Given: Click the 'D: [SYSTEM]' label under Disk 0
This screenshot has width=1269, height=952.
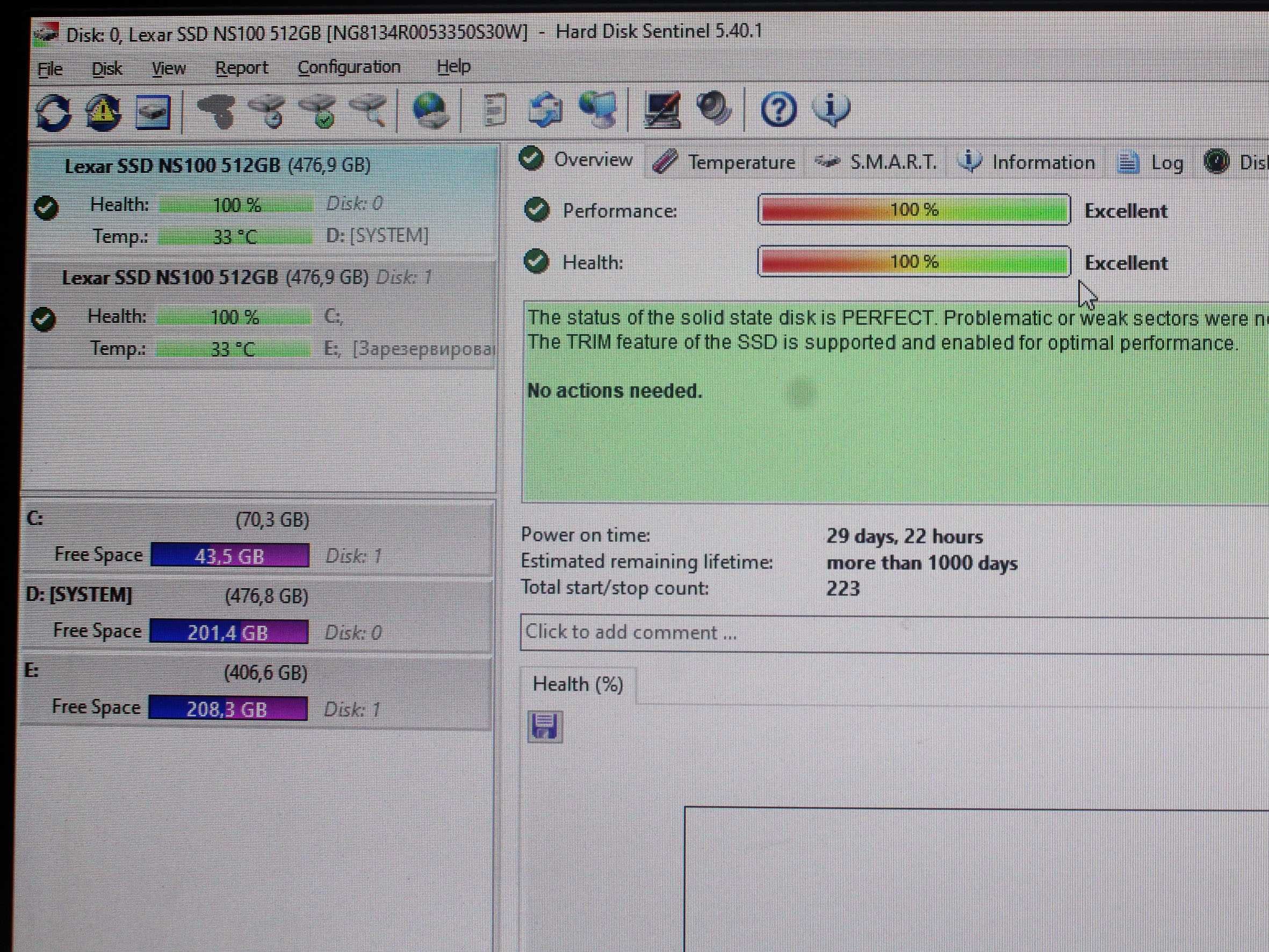Looking at the screenshot, I should click(378, 235).
